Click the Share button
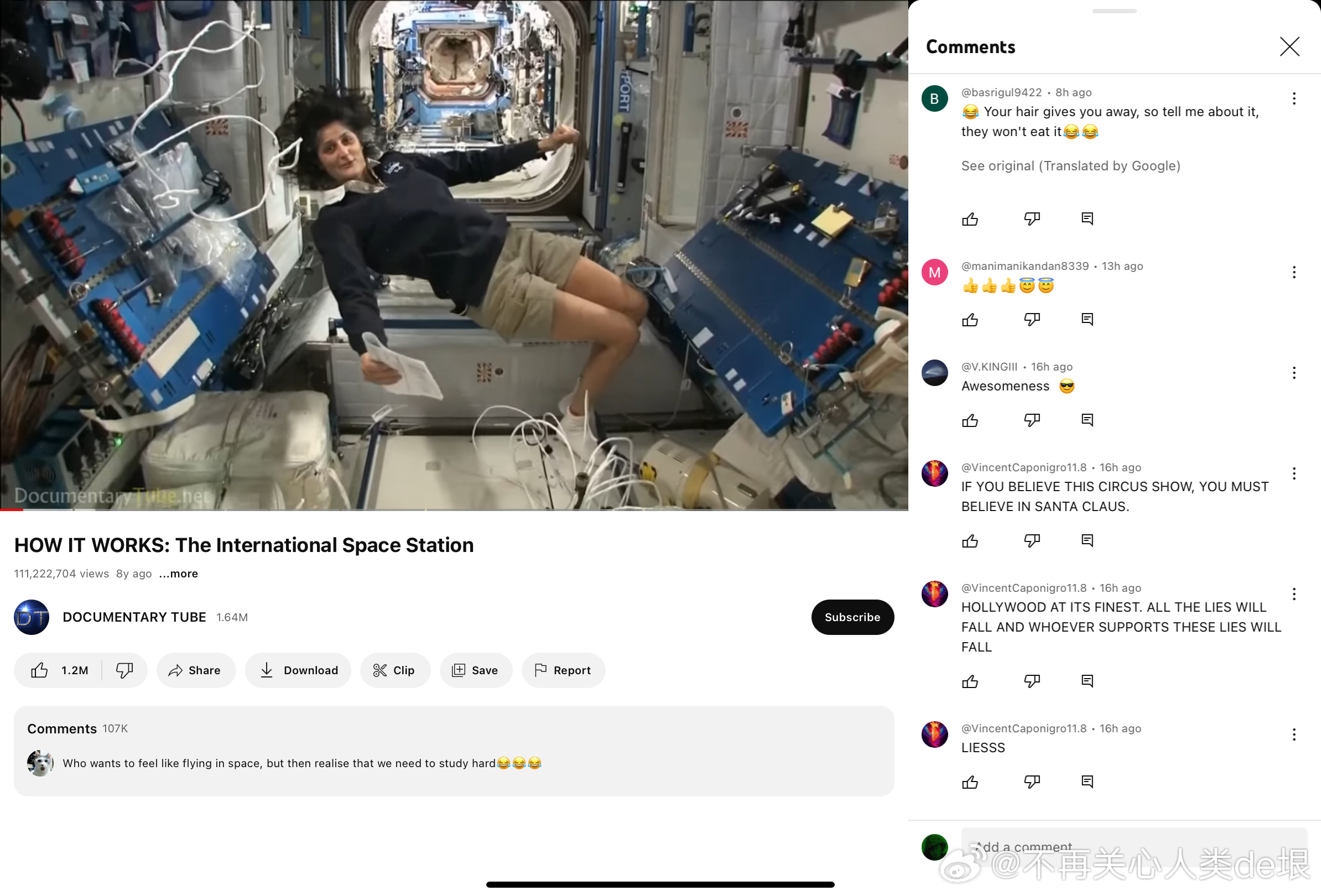Image resolution: width=1321 pixels, height=896 pixels. tap(195, 670)
